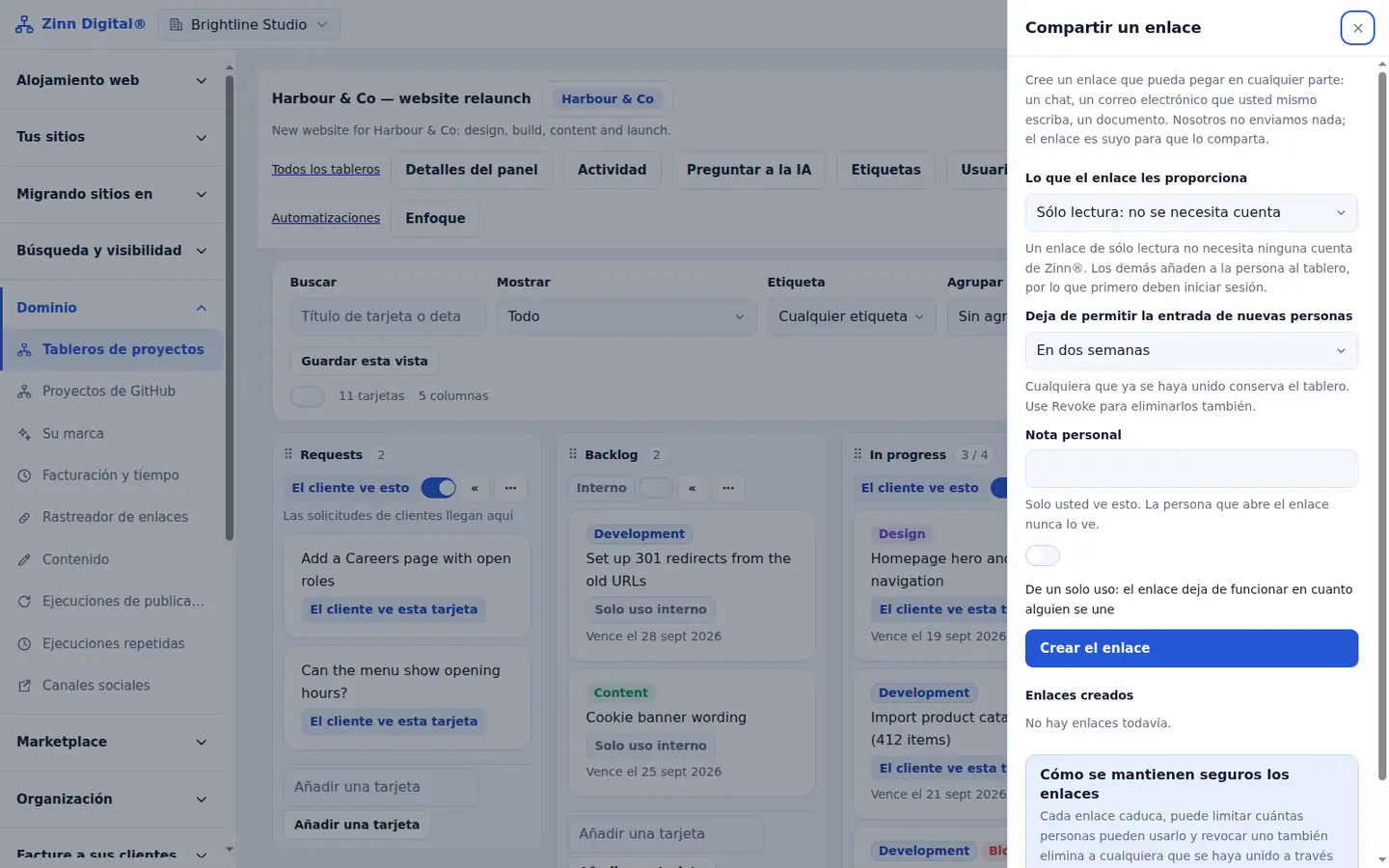Enable the De un solo uso switch
1389x868 pixels.
tap(1043, 556)
